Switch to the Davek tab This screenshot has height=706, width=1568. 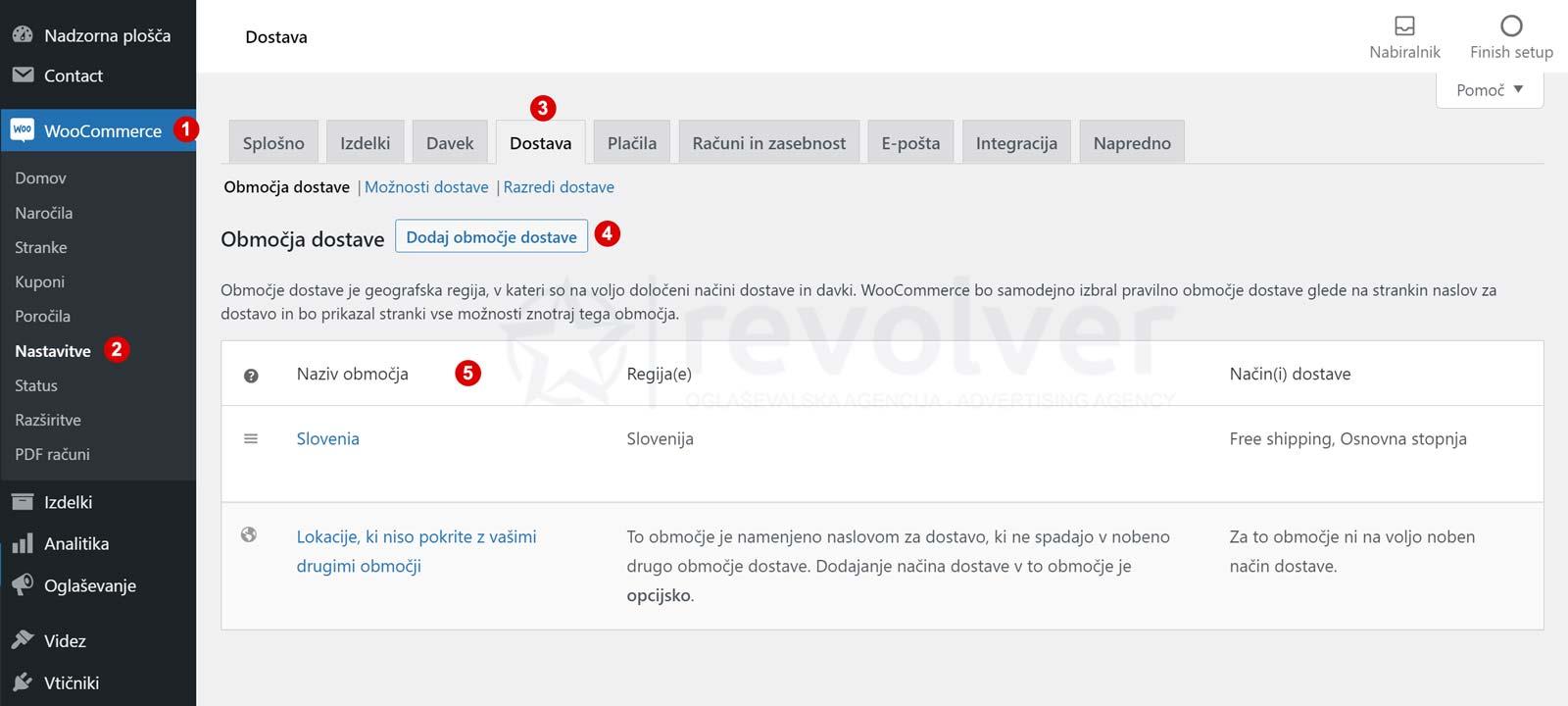pos(450,143)
